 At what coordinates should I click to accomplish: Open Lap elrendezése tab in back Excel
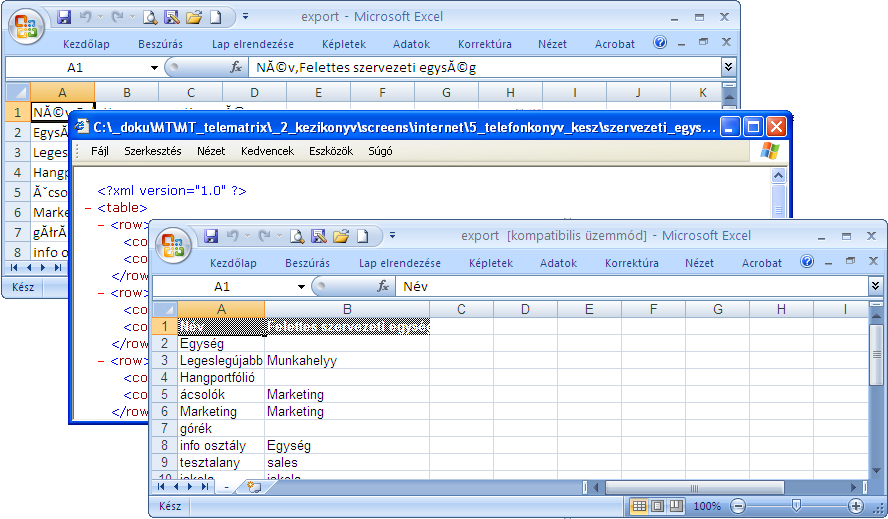(x=253, y=44)
